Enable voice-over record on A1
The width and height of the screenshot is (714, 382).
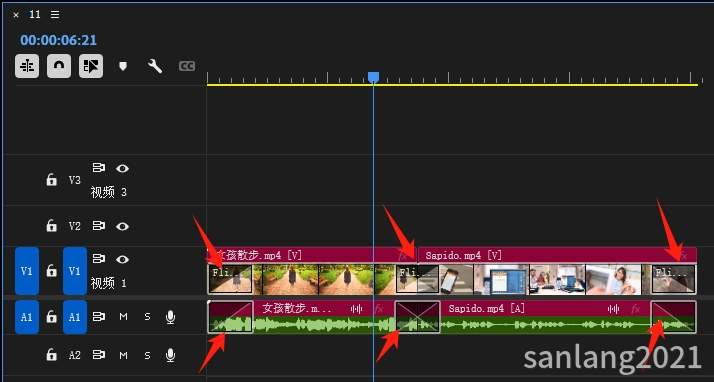coord(170,317)
